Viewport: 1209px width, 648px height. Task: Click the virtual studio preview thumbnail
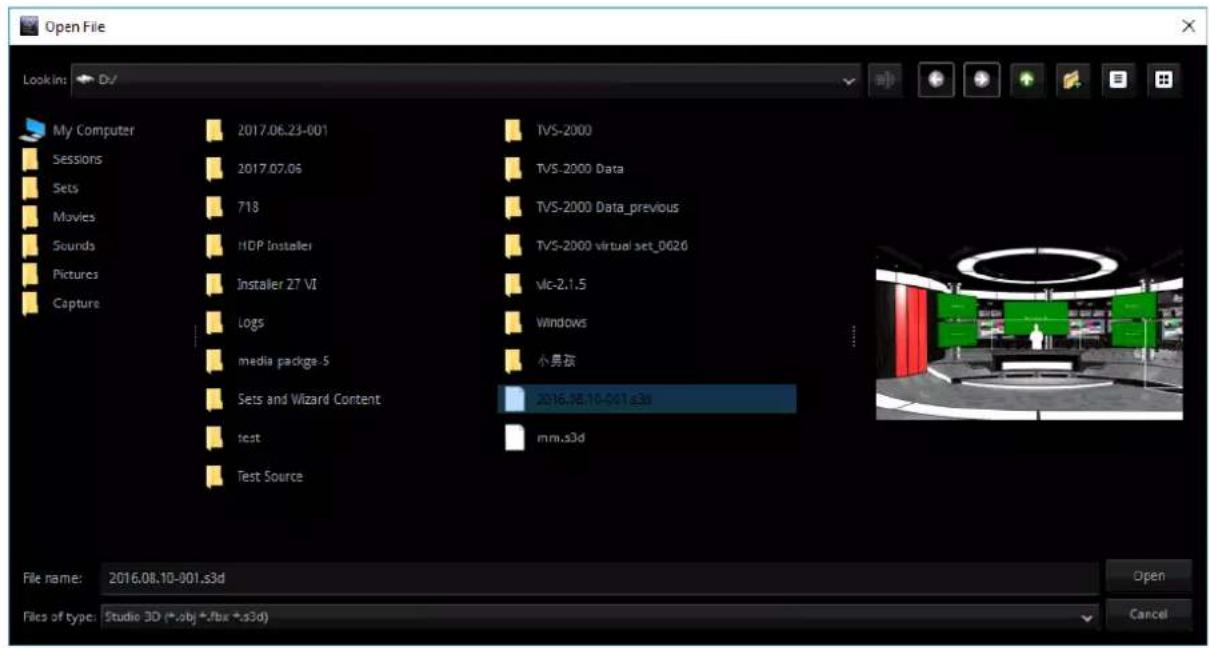[x=1029, y=334]
